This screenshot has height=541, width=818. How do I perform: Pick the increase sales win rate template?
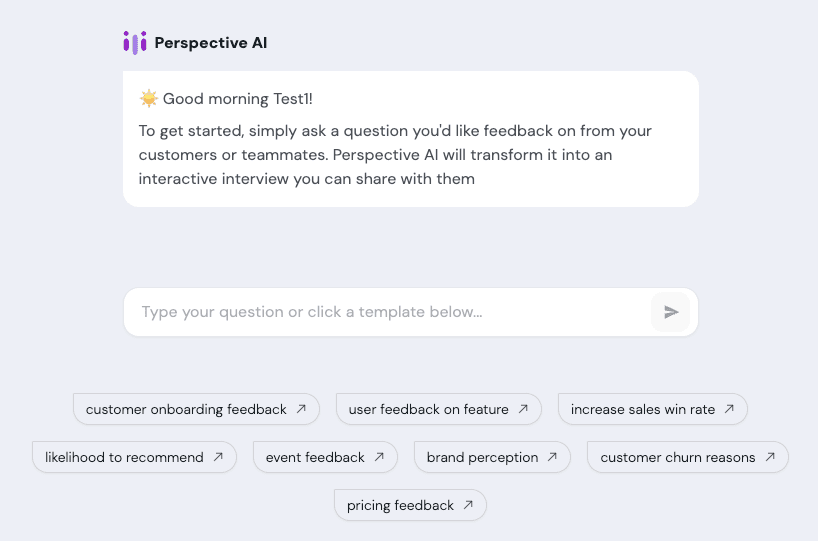pos(643,409)
